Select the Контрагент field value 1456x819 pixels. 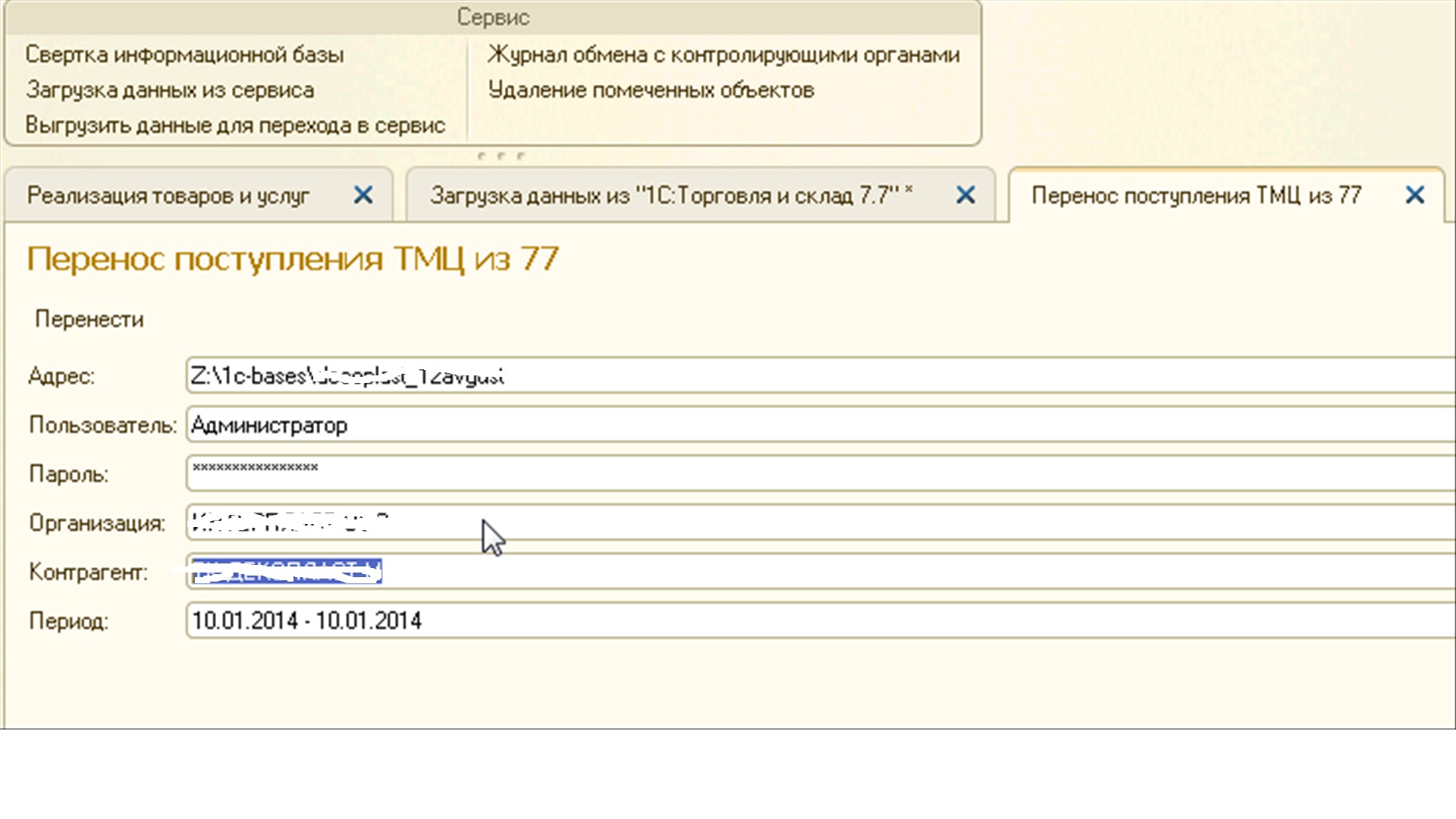click(285, 570)
